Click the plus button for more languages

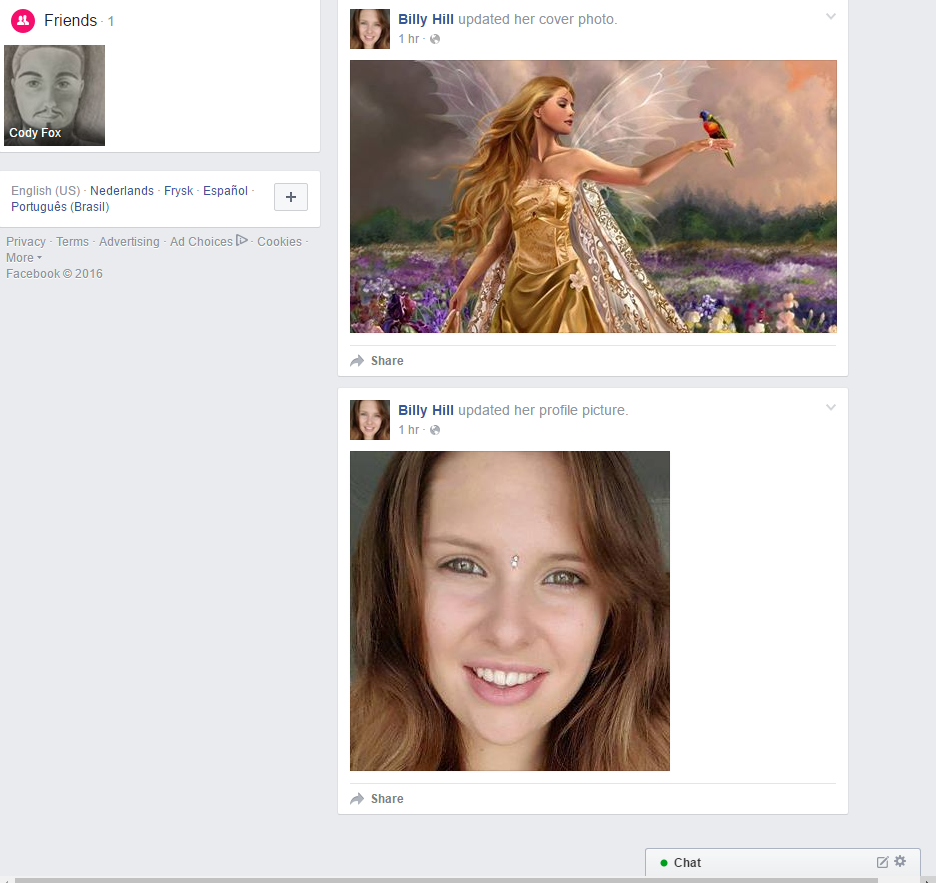[x=291, y=197]
